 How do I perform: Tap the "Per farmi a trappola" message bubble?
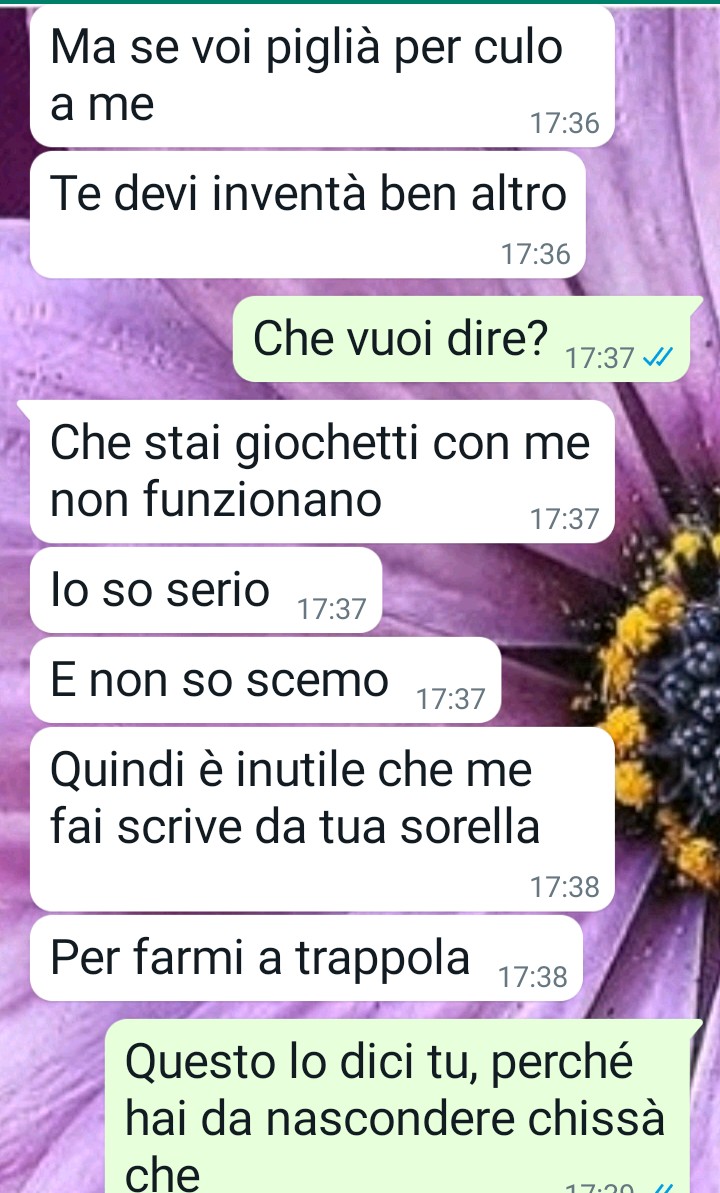pos(306,958)
